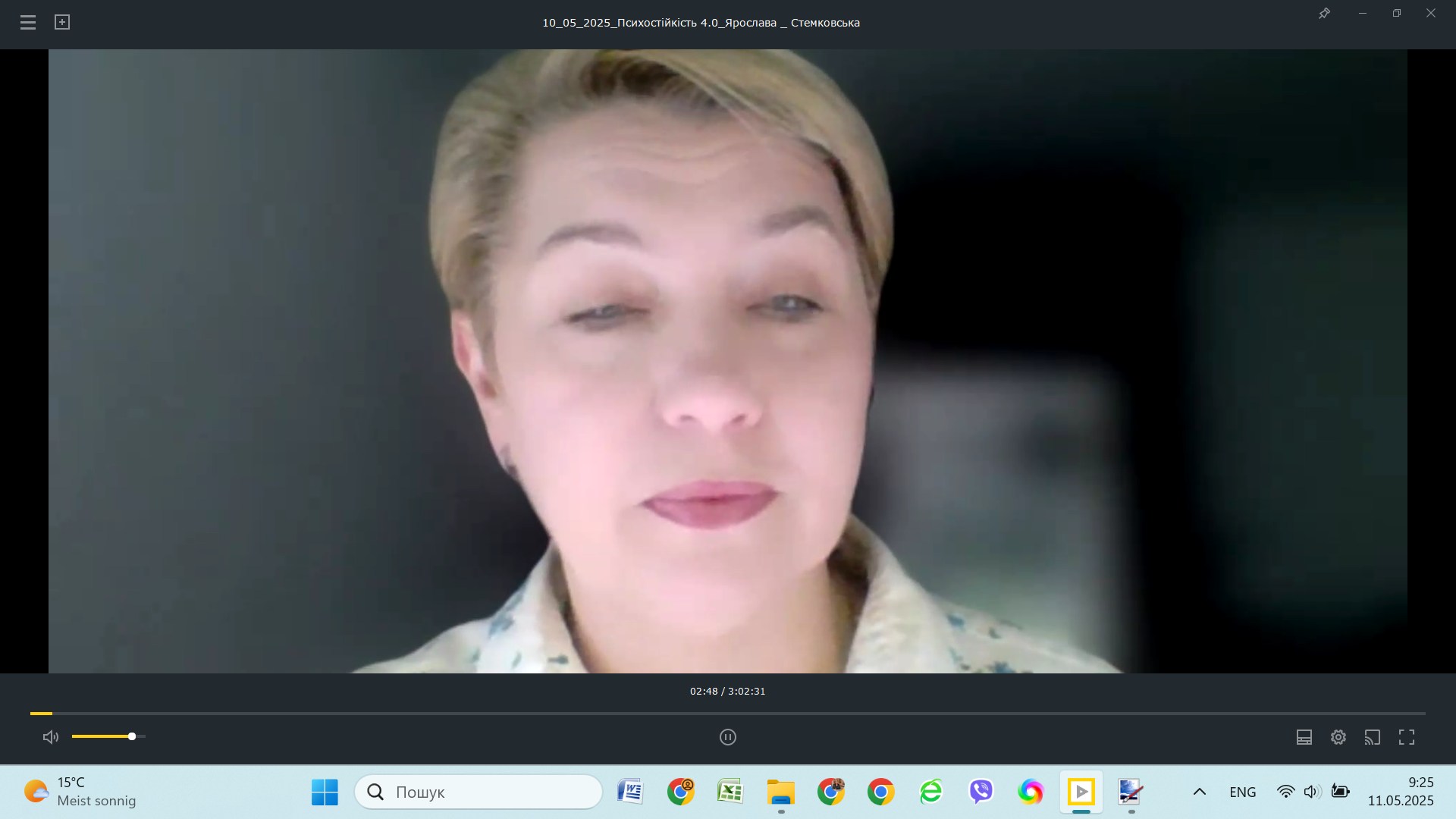Expand hidden system tray icons chevron
1456x819 pixels.
click(1199, 792)
